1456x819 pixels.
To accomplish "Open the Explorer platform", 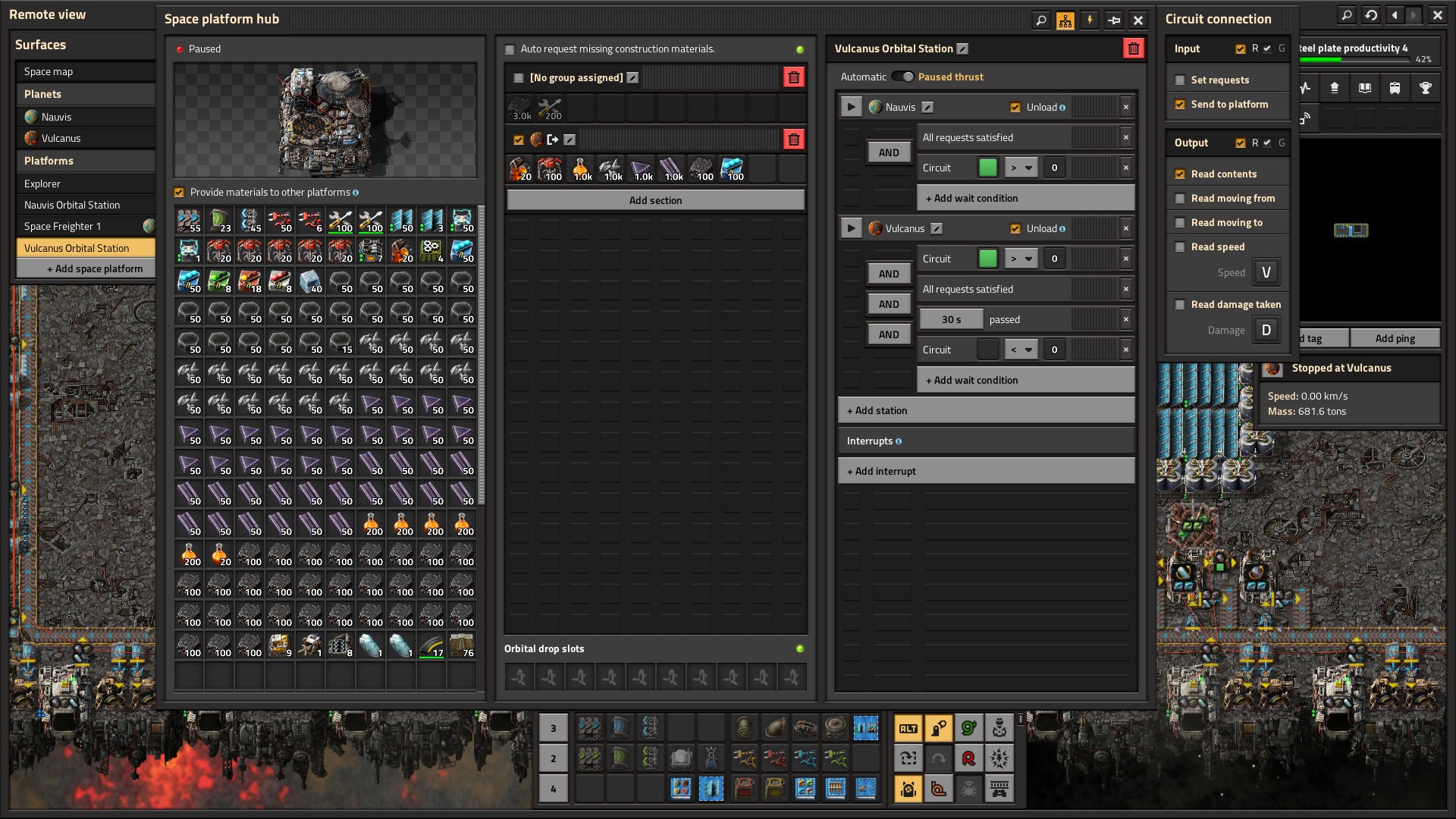I will pos(86,184).
